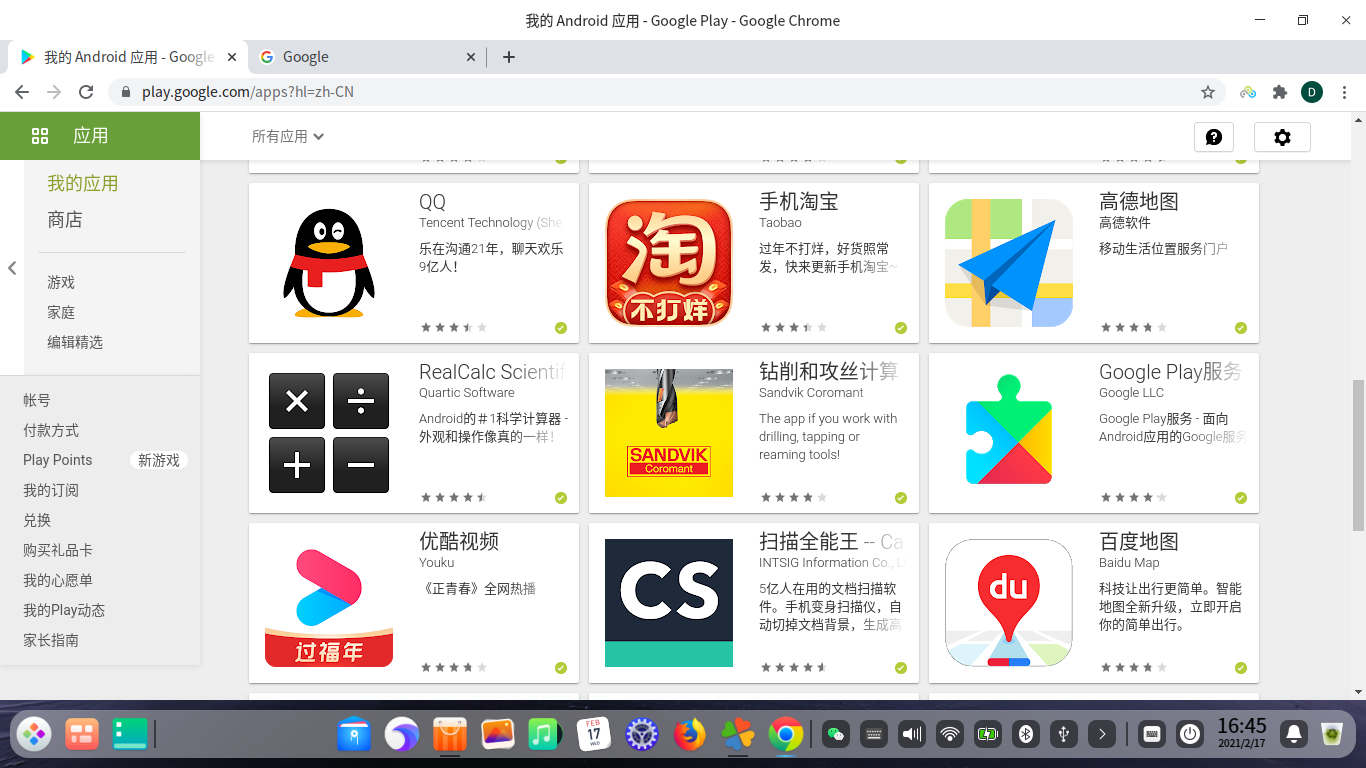Click the battery status tray icon
The image size is (1366, 768).
988,734
